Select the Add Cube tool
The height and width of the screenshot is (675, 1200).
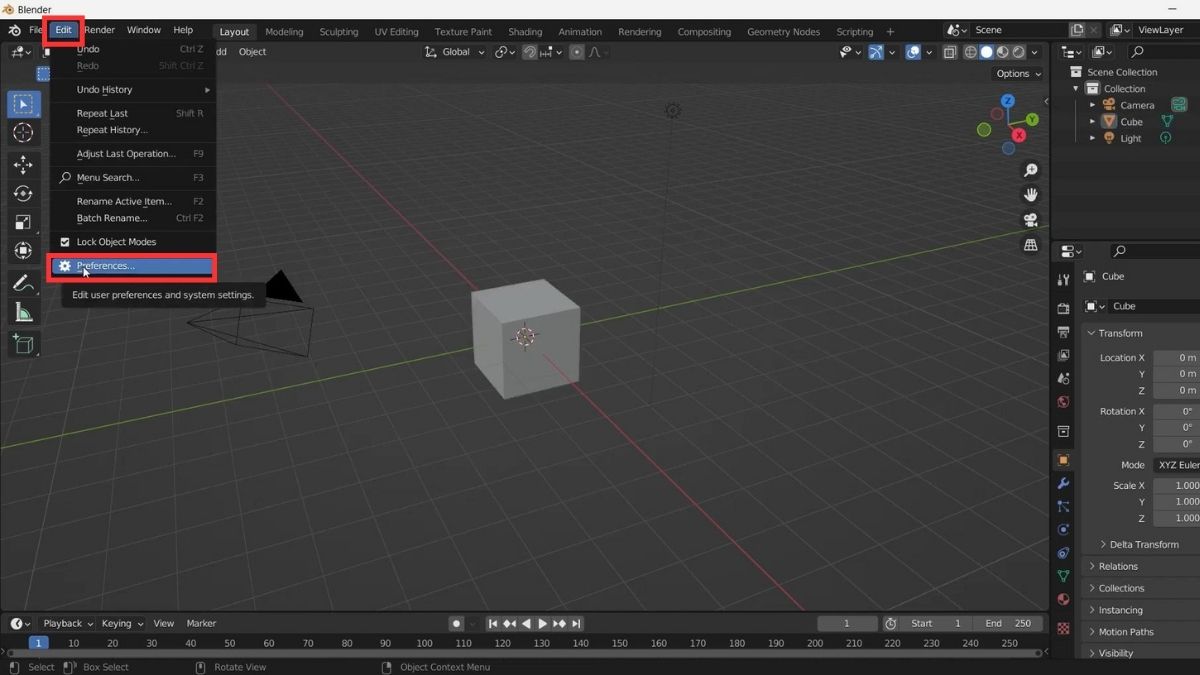[x=24, y=345]
